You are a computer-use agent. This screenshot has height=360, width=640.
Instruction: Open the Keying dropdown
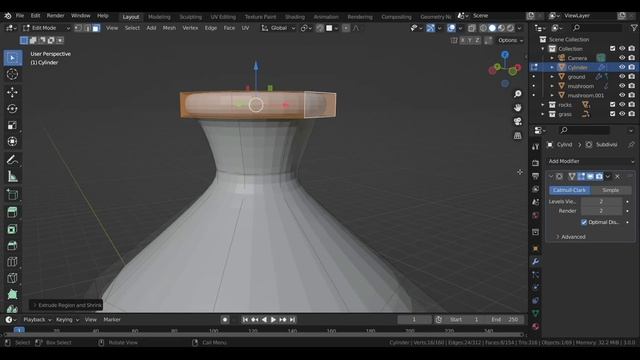tap(67, 320)
